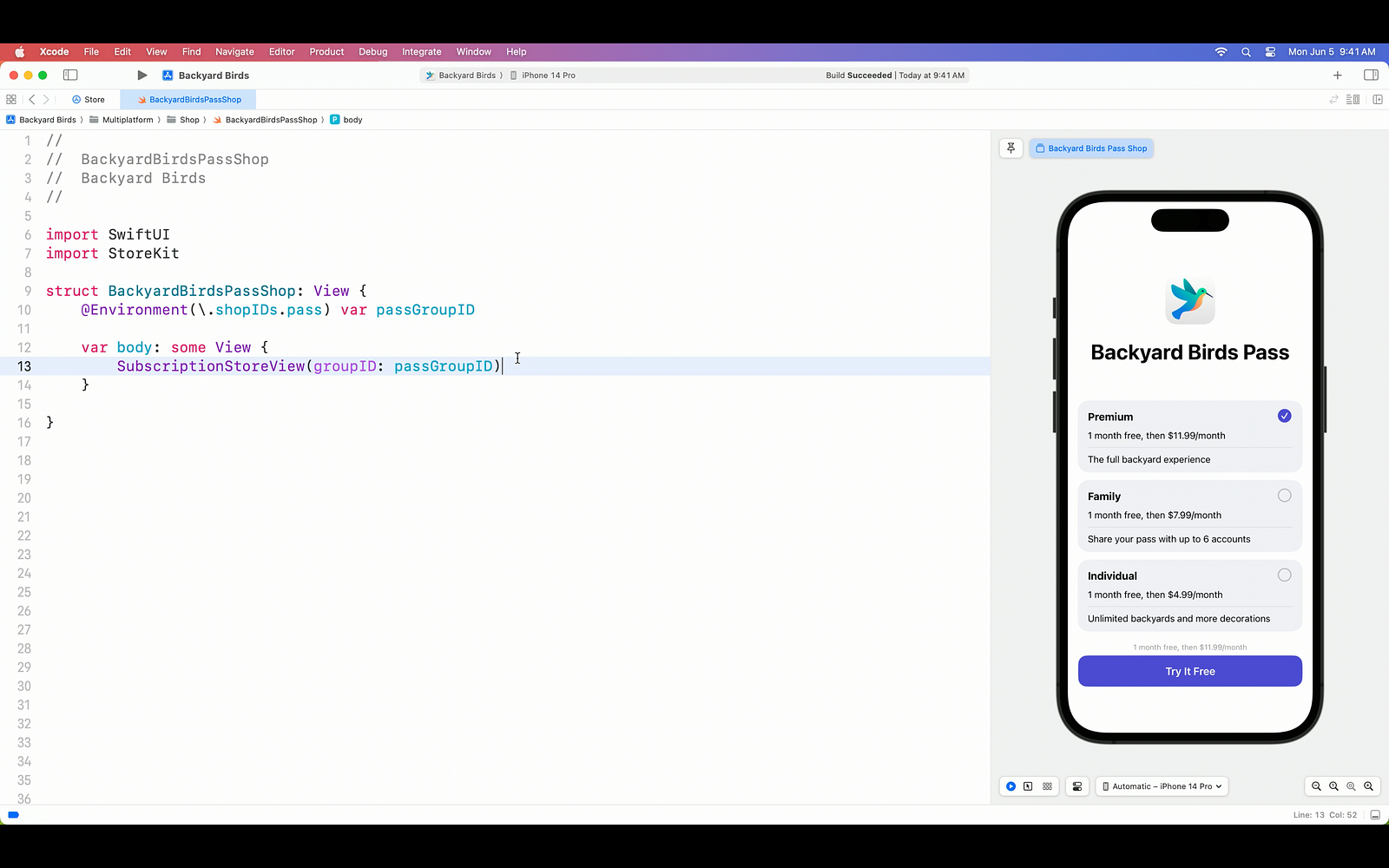Open preview device settings
Image resolution: width=1389 pixels, height=868 pixels.
click(x=1077, y=786)
